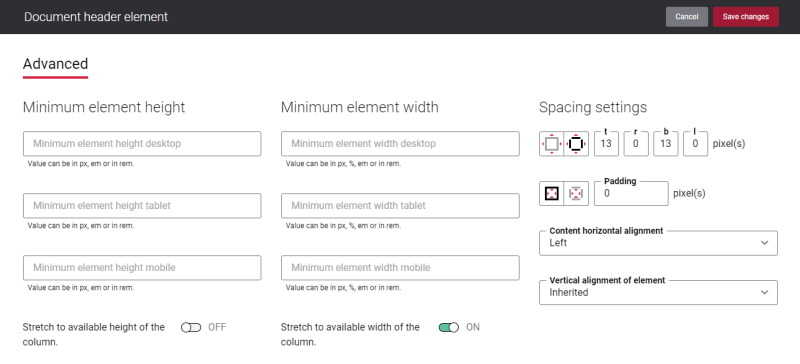This screenshot has width=800, height=364.
Task: Focus Minimum element height tablet field
Action: click(142, 206)
